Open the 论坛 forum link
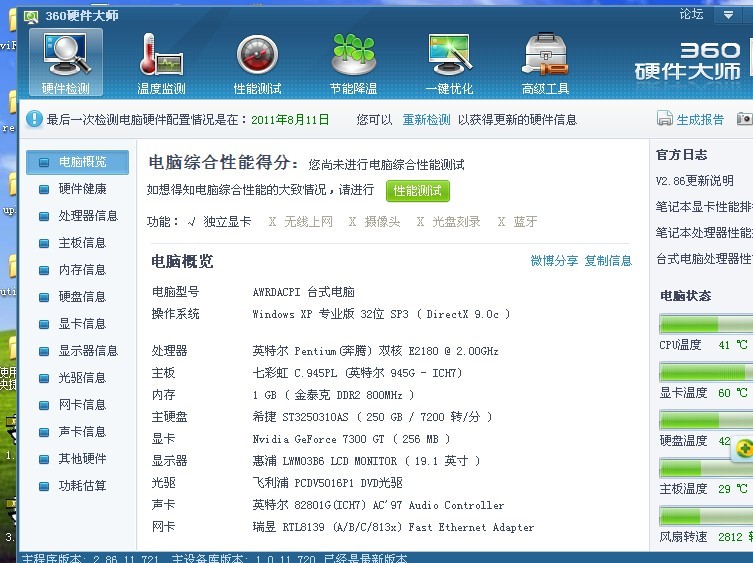 tap(691, 14)
